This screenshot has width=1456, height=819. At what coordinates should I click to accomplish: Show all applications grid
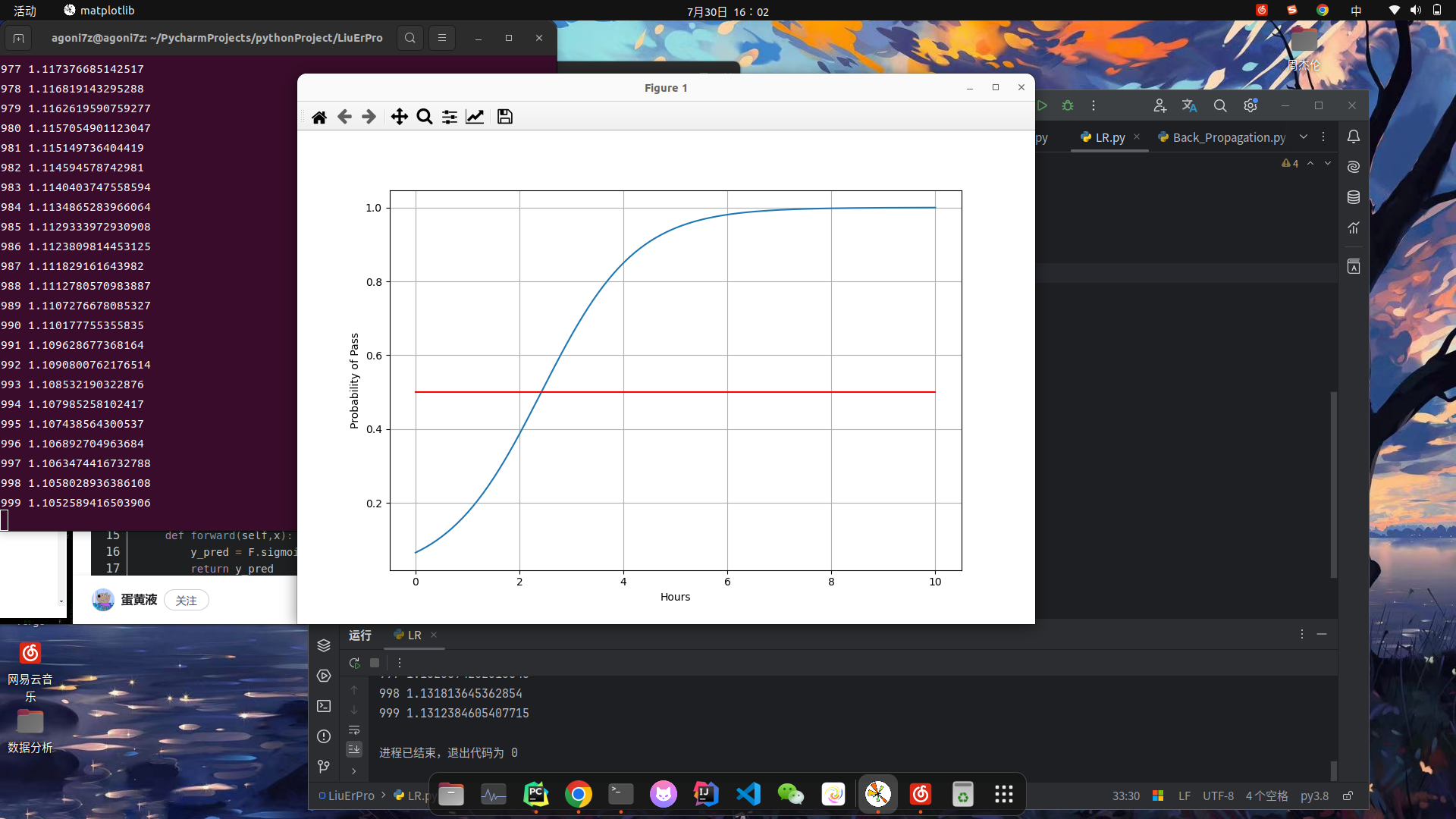(1004, 794)
